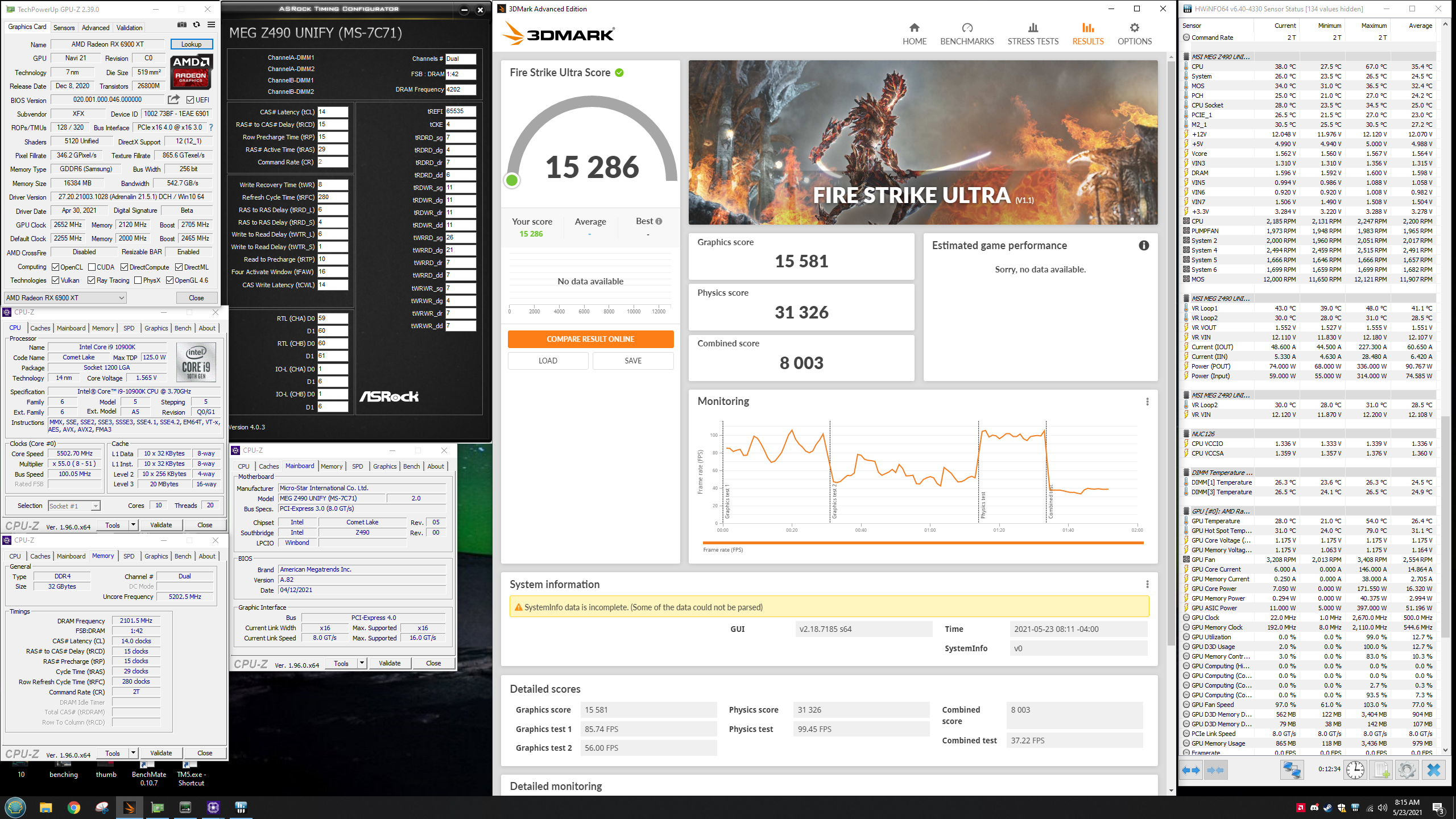Toggle the UEFI checkbox in GPU-Z
Image resolution: width=1456 pixels, height=819 pixels.
191,100
